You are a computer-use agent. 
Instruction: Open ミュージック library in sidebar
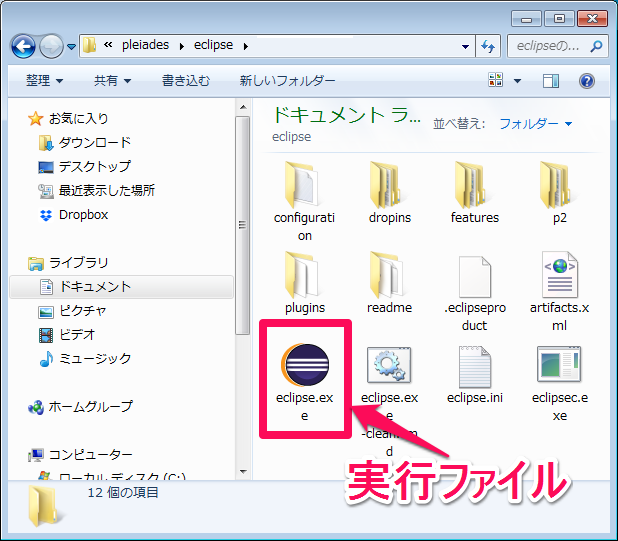click(85, 359)
